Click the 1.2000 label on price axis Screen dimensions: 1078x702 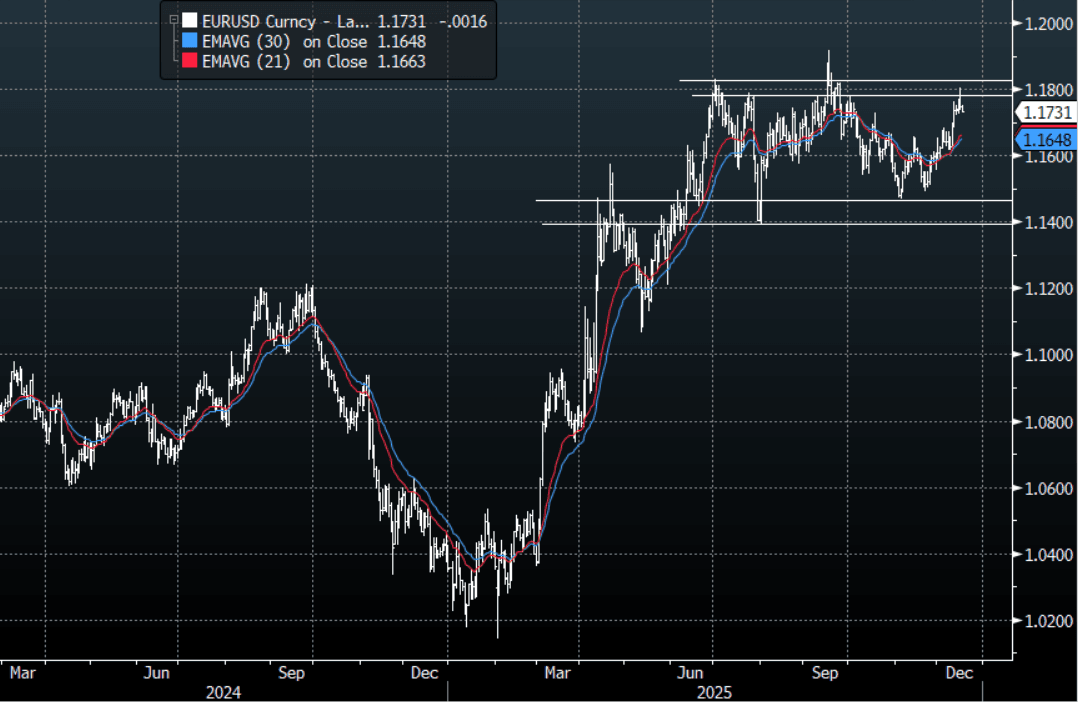click(x=1046, y=23)
